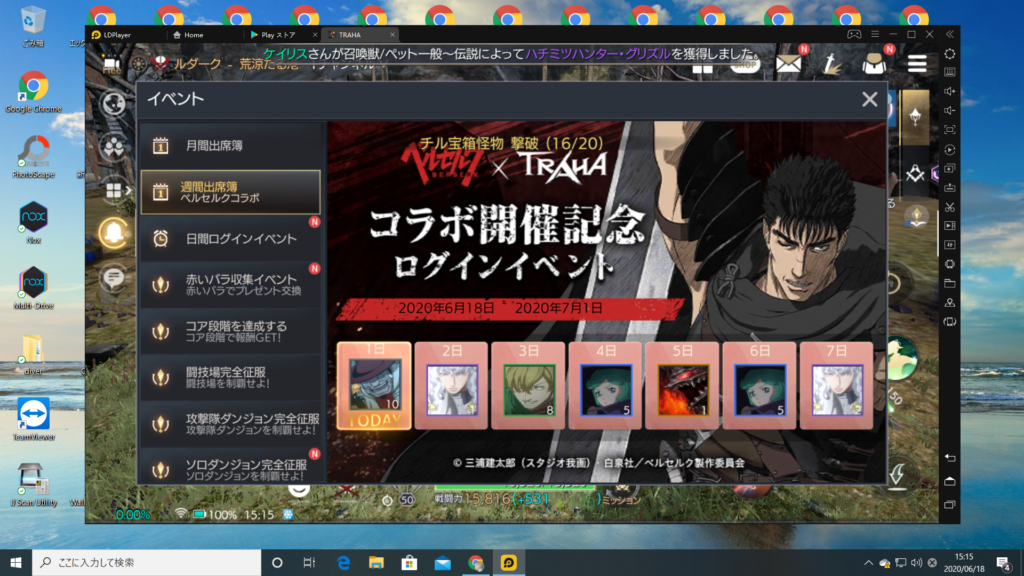Viewport: 1024px width, 576px height.
Task: Toggle LDPlayer fullscreen mode
Action: click(950, 130)
